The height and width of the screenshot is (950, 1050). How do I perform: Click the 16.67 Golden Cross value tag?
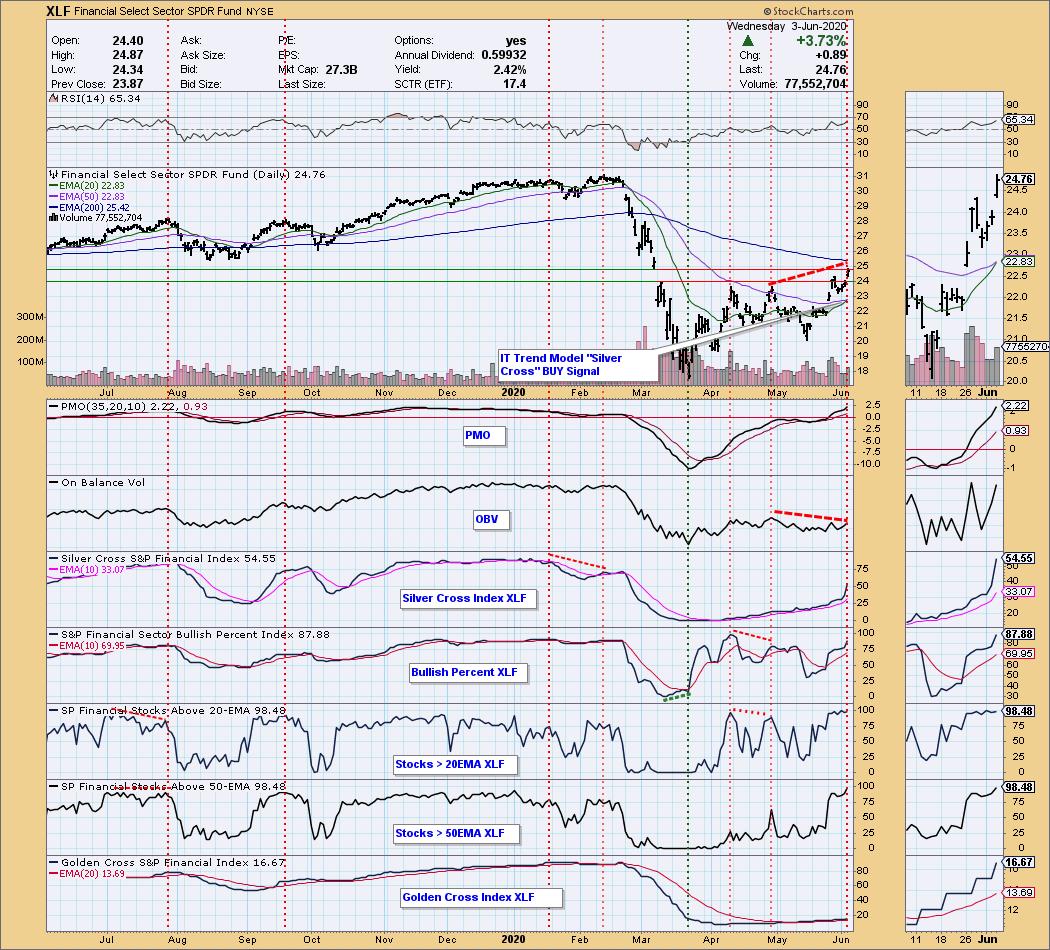[1019, 862]
